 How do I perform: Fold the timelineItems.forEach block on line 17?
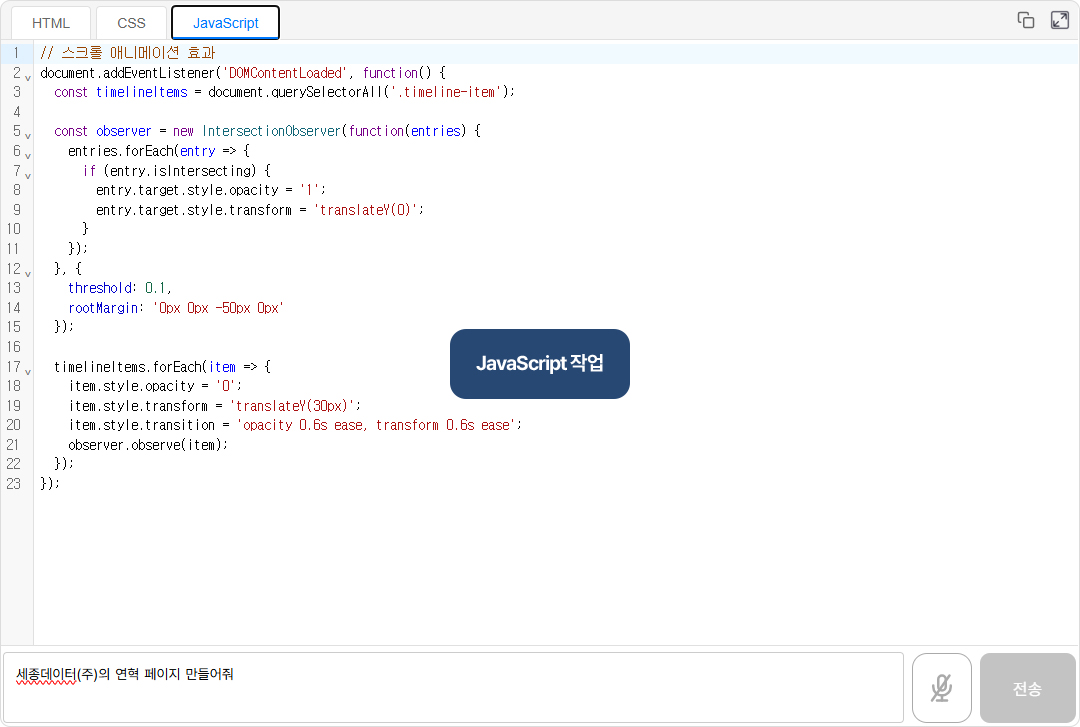pos(28,370)
